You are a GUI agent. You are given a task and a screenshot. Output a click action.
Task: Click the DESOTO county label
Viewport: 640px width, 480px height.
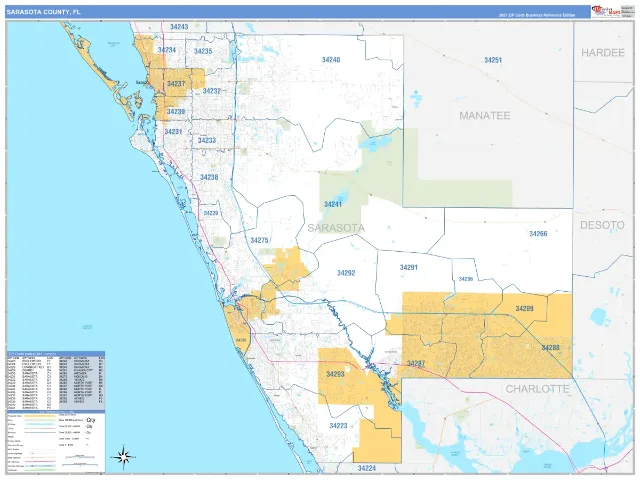click(x=602, y=225)
